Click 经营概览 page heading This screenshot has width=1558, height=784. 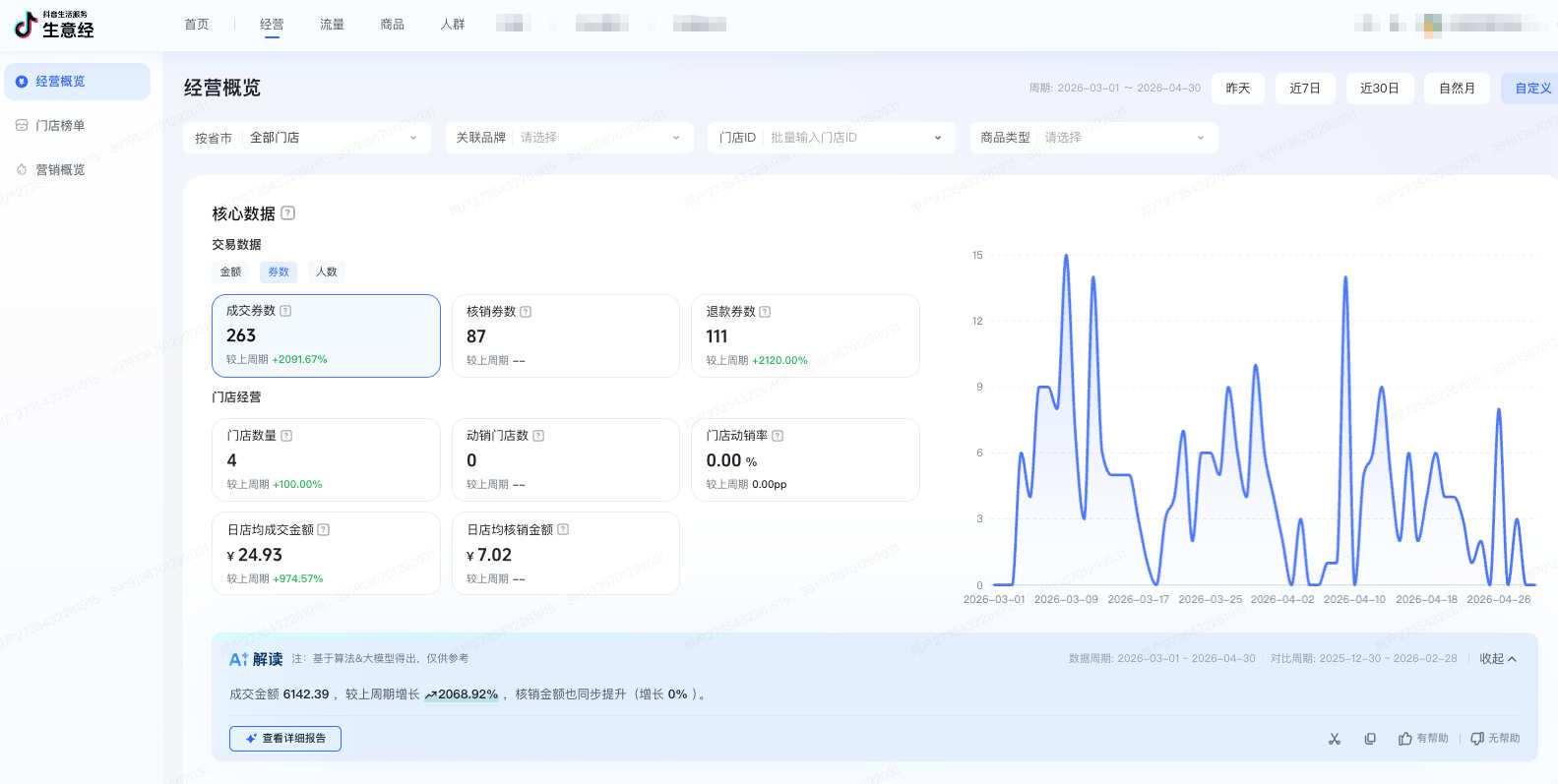222,89
